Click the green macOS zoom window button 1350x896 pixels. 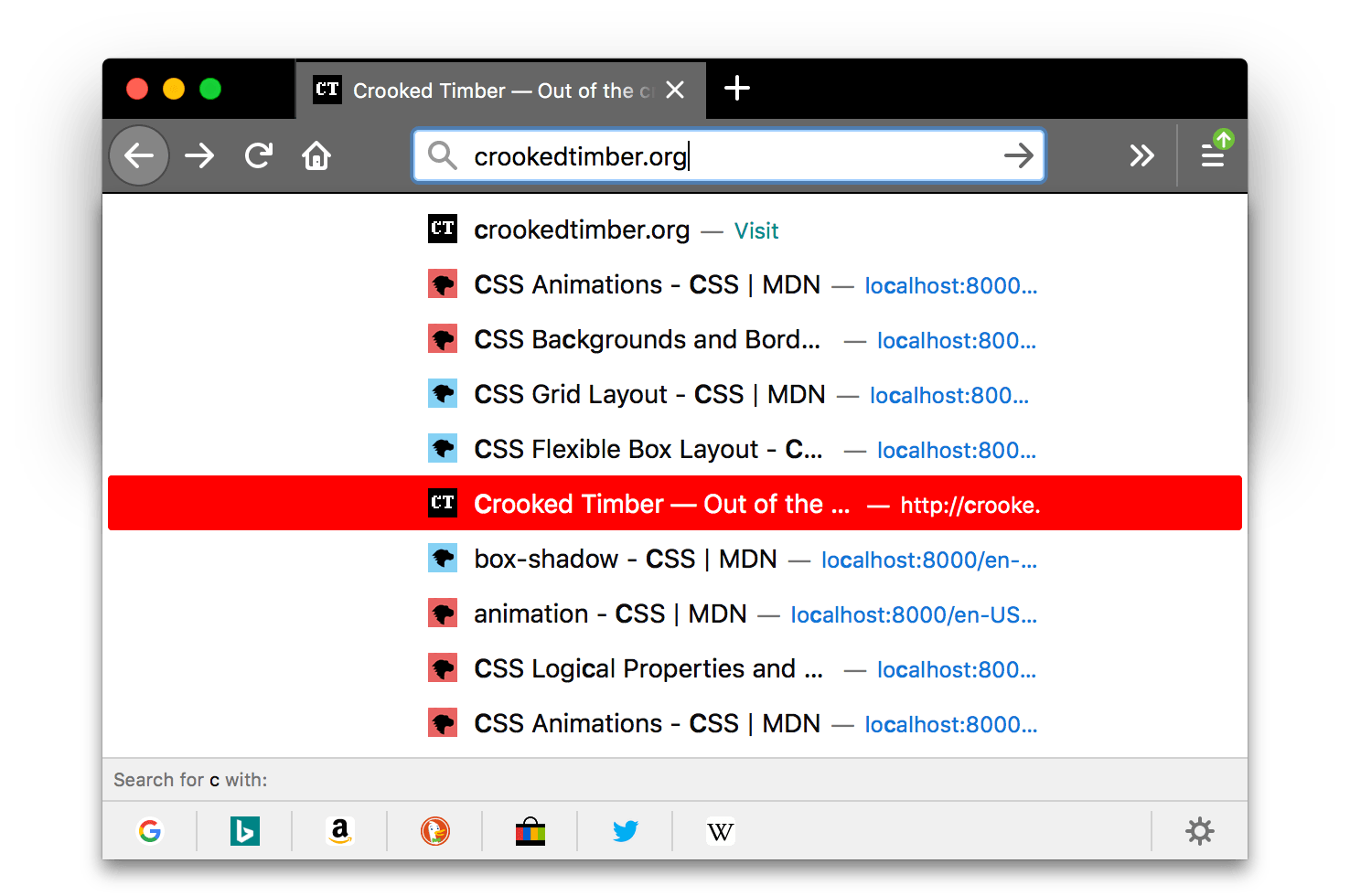click(210, 89)
